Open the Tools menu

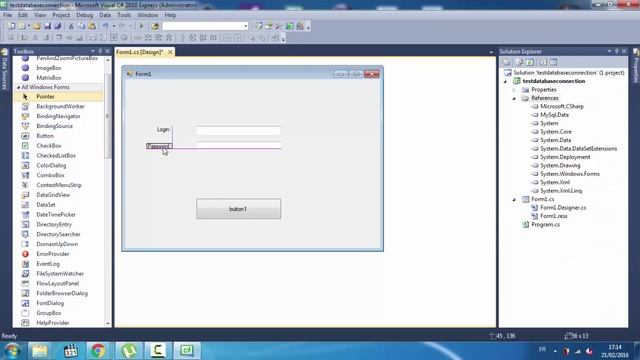click(124, 15)
